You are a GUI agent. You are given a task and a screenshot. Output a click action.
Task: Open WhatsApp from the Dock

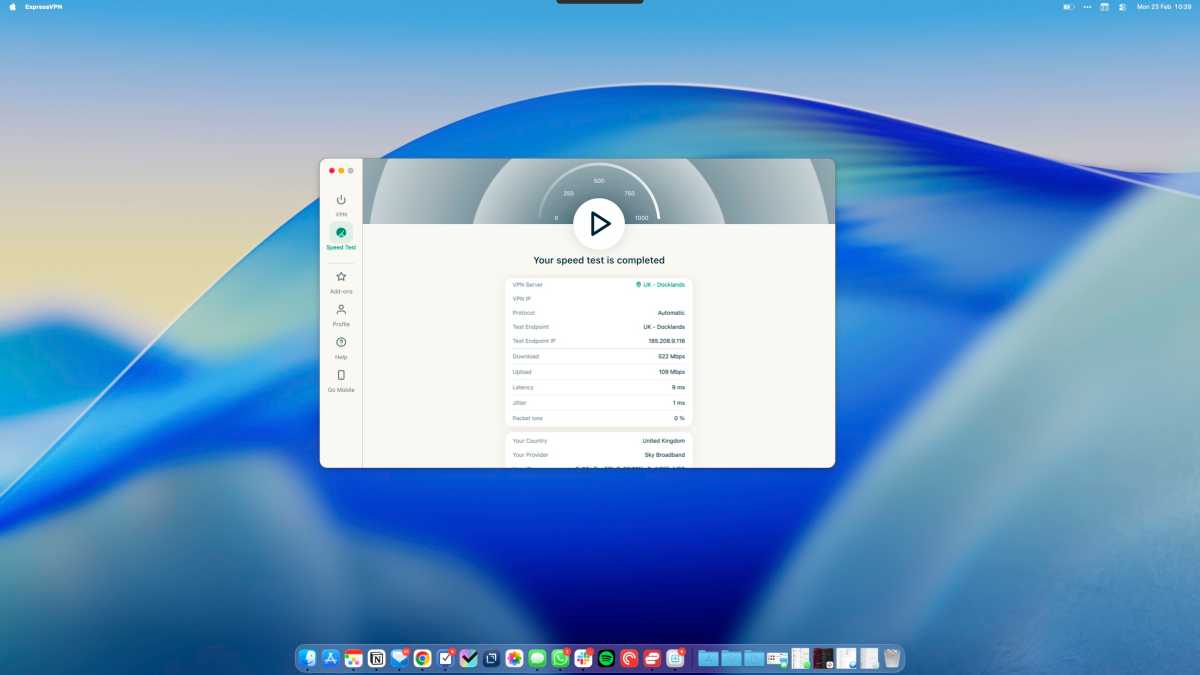point(561,658)
